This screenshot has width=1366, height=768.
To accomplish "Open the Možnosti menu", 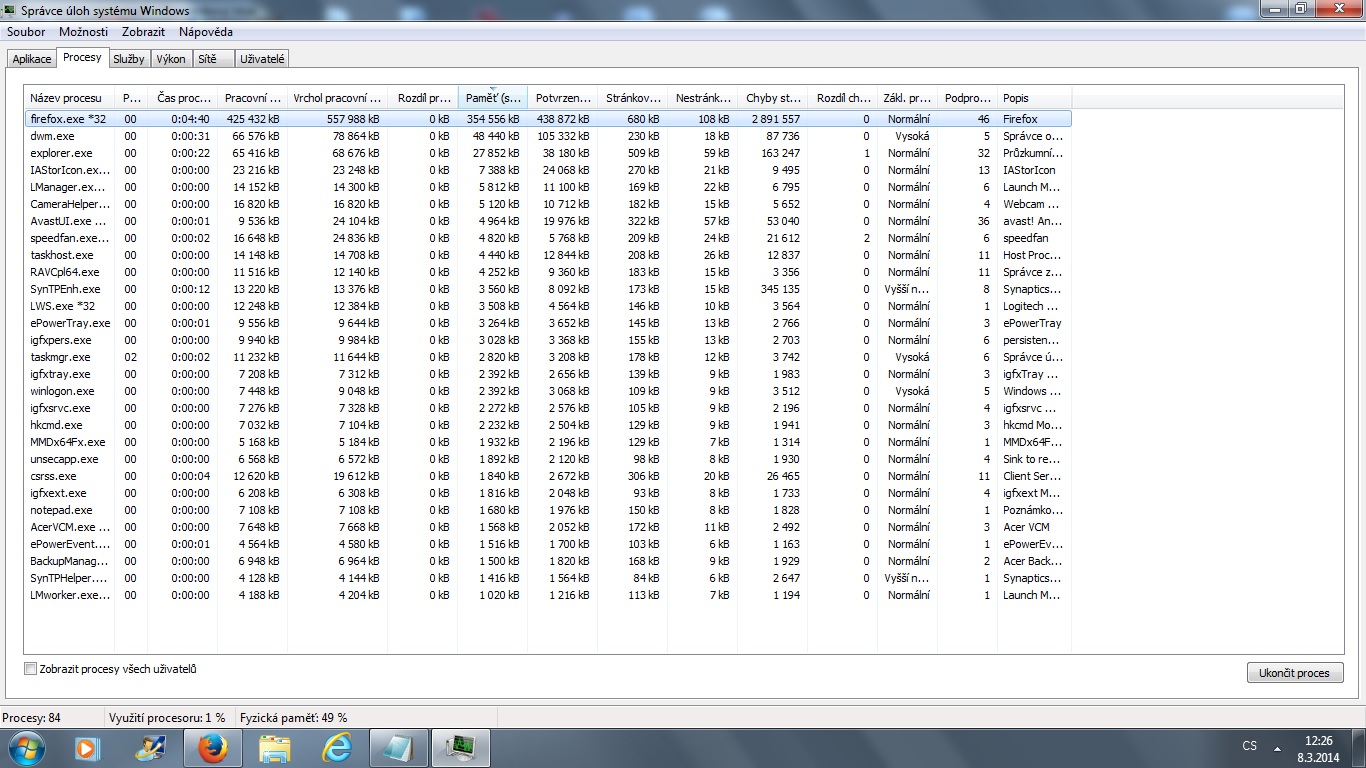I will [x=83, y=32].
